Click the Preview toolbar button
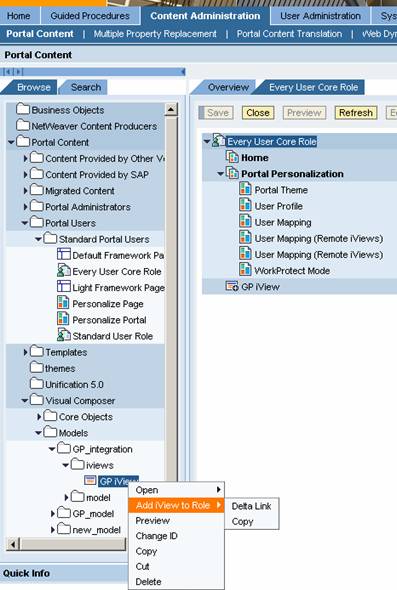The width and height of the screenshot is (397, 590). tap(304, 113)
